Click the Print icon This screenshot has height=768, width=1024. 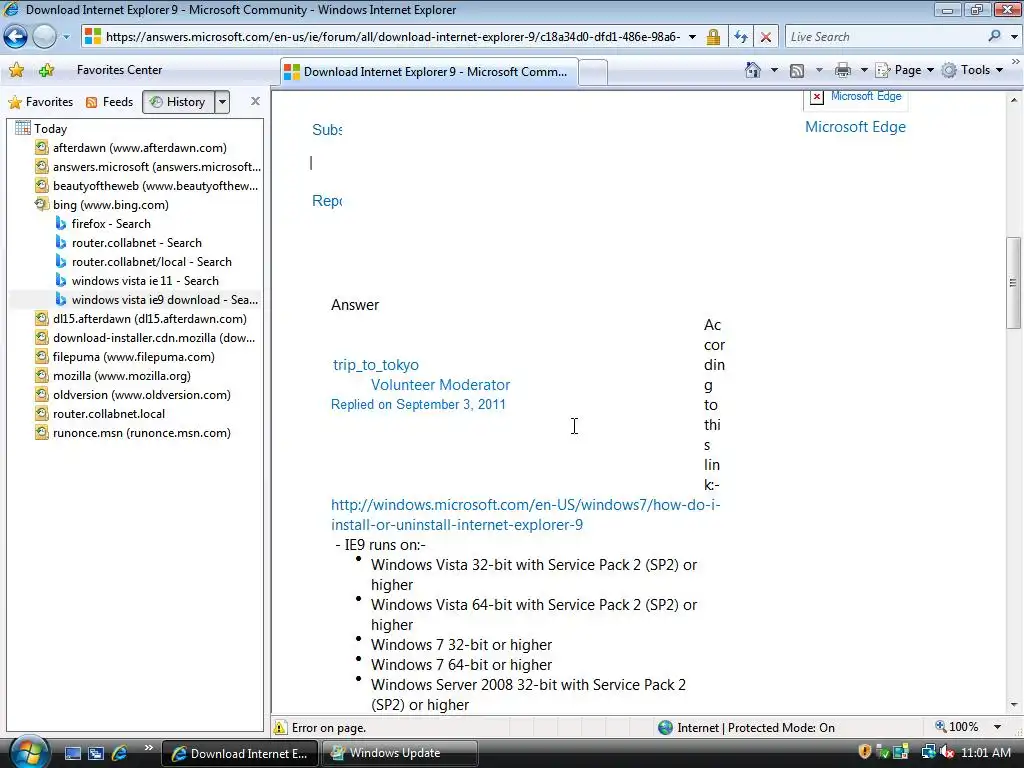[843, 70]
